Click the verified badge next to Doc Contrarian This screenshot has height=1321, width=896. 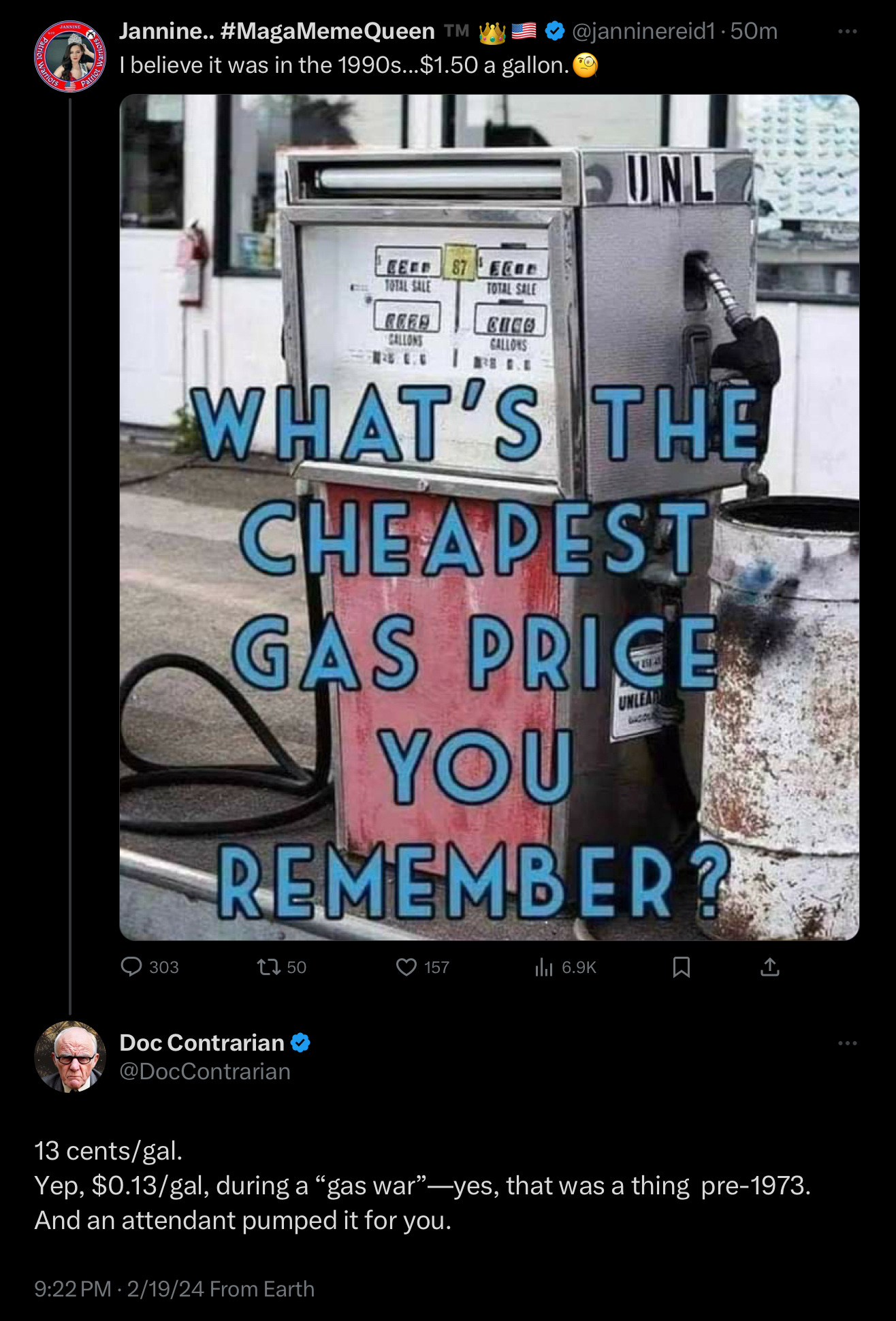click(300, 1043)
